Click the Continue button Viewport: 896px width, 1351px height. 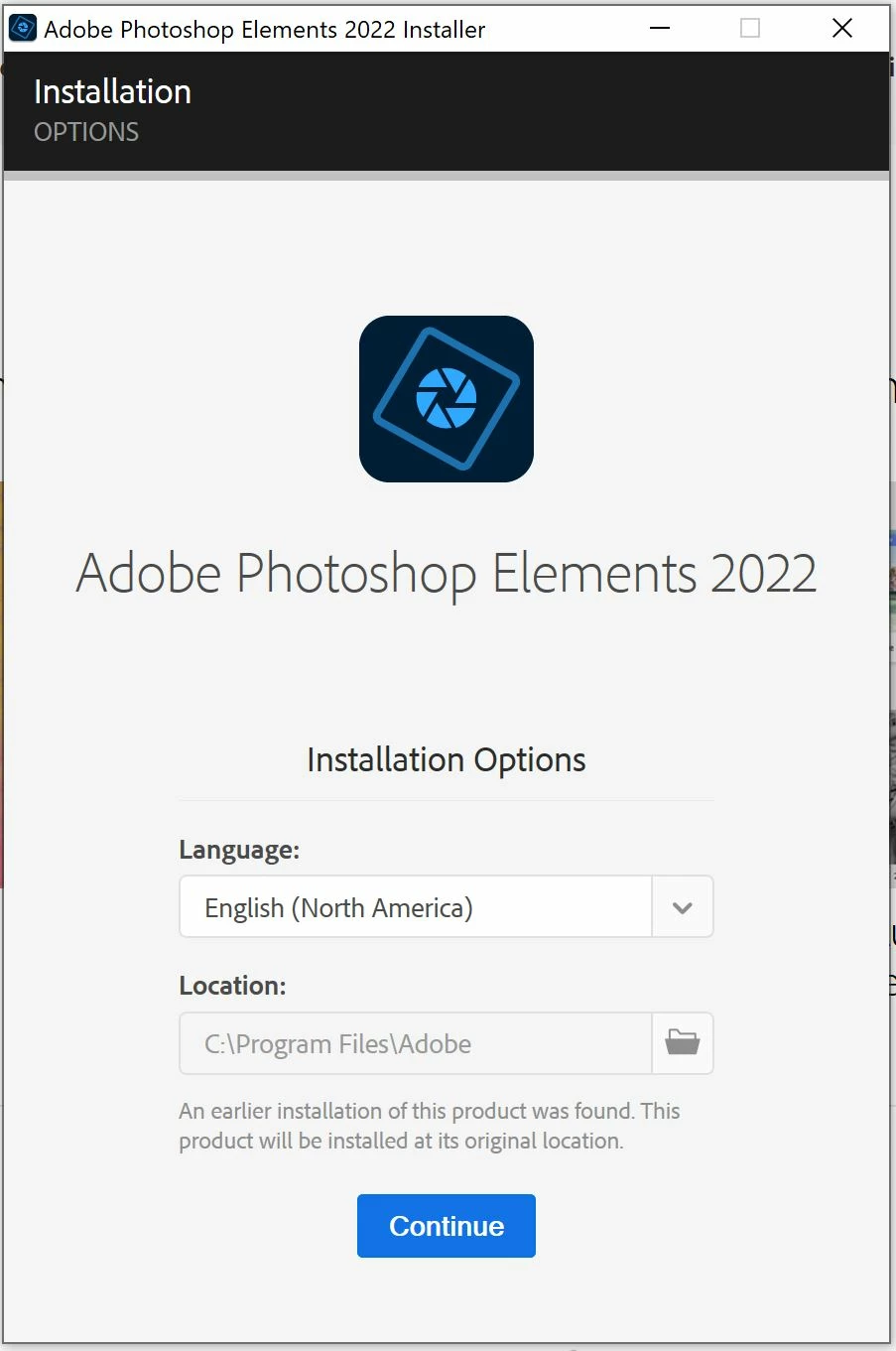[x=447, y=1226]
